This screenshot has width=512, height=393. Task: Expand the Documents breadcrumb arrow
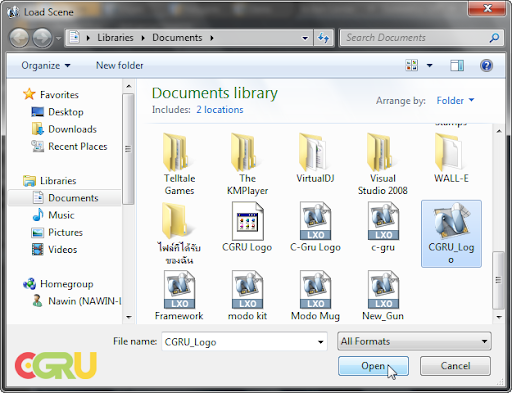(212, 38)
